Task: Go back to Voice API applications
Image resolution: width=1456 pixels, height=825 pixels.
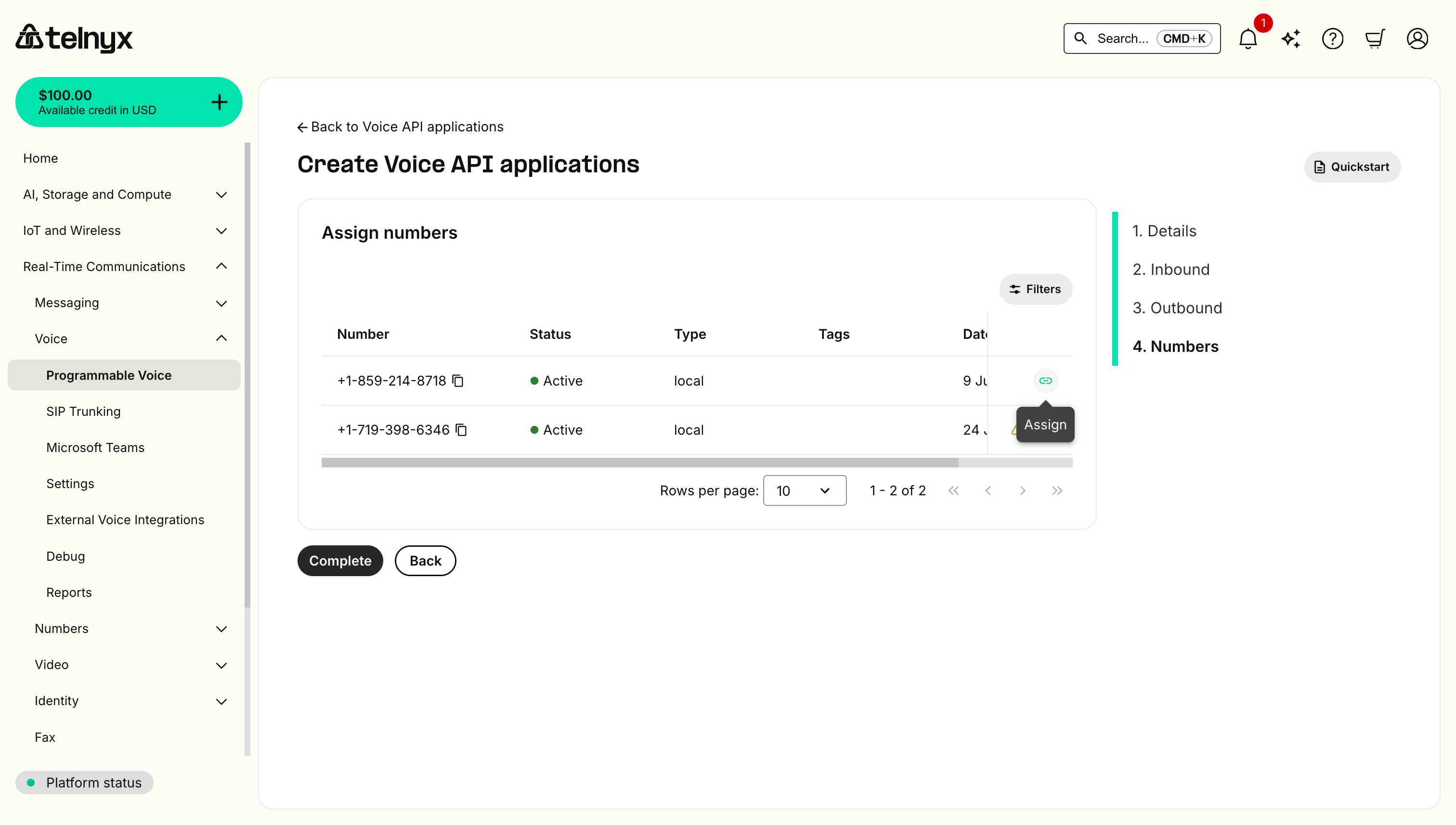Action: 400,127
